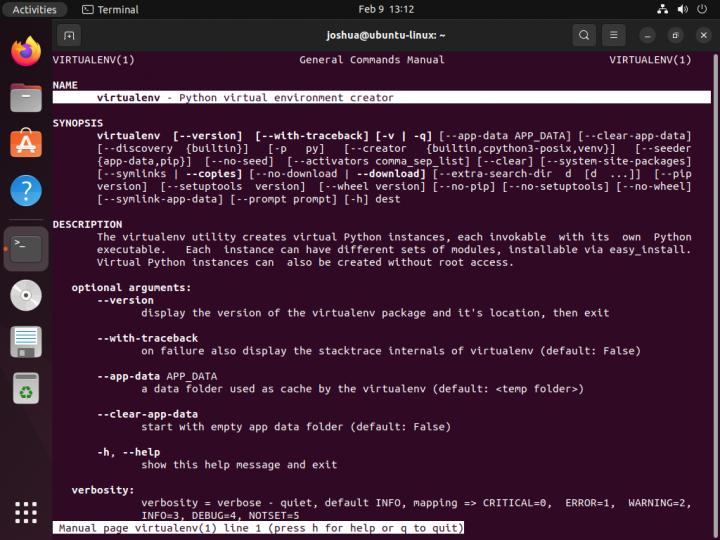Click the manual page status line

click(260, 527)
